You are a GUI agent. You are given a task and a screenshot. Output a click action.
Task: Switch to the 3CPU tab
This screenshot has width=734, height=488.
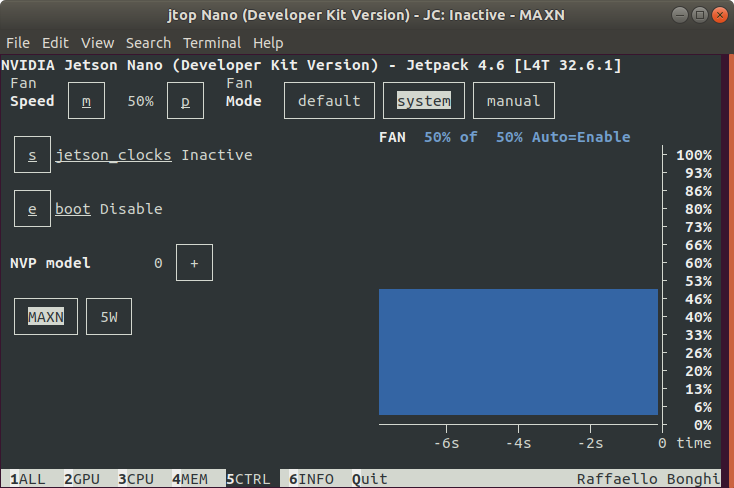tap(136, 479)
